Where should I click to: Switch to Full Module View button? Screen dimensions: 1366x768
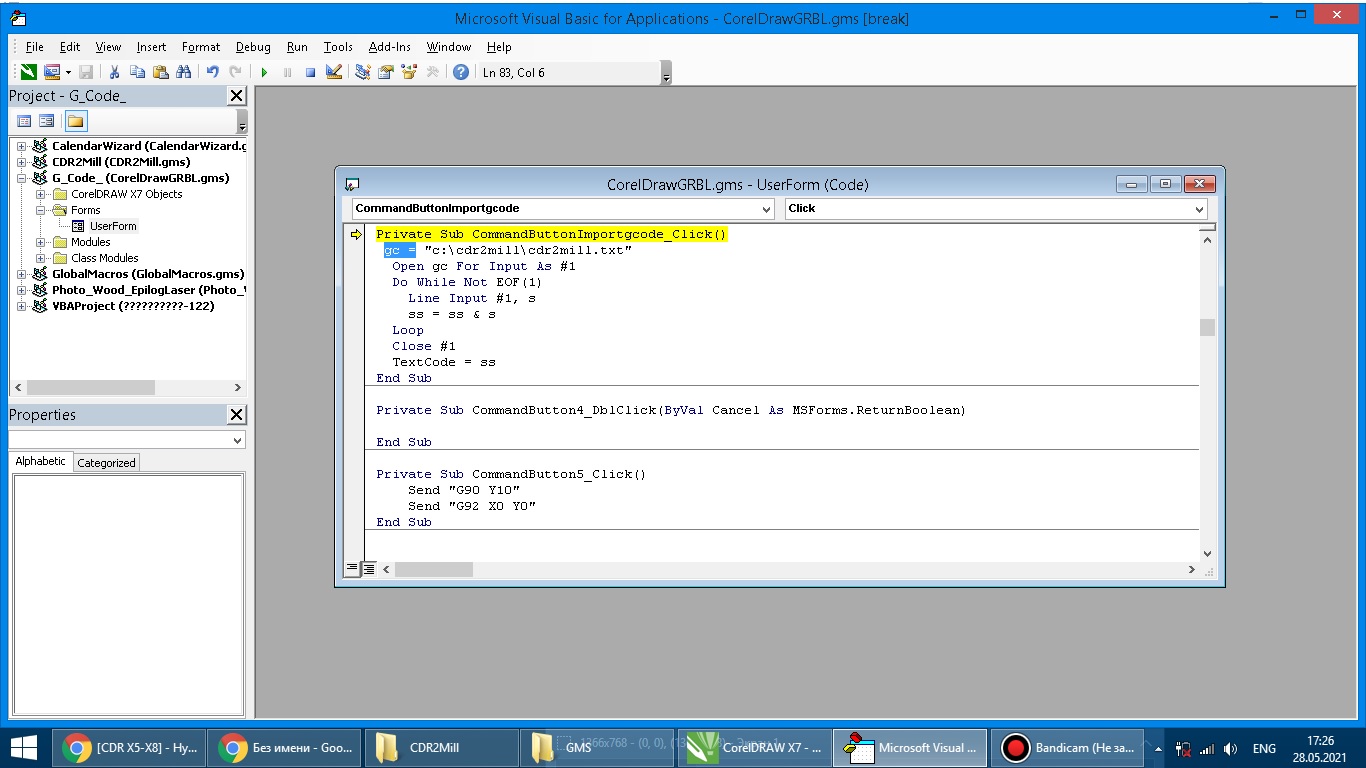coord(368,568)
